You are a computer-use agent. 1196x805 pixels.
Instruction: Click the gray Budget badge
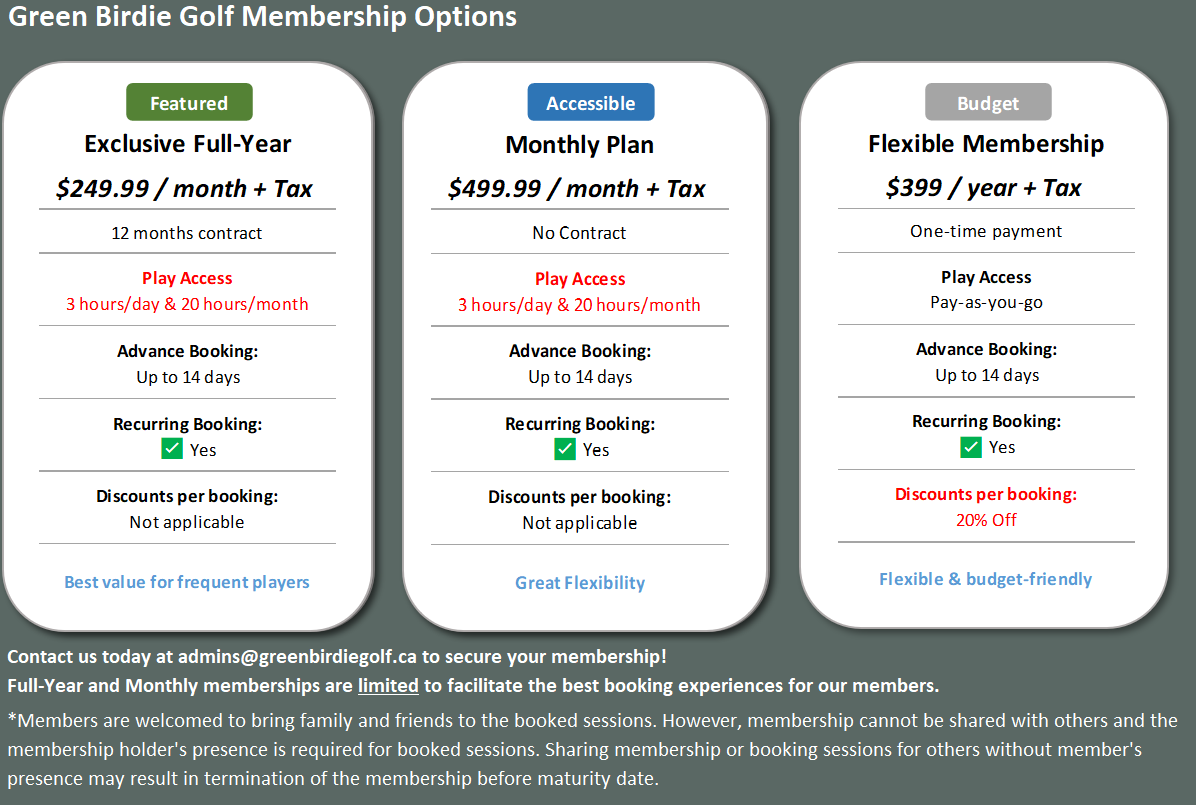(988, 102)
